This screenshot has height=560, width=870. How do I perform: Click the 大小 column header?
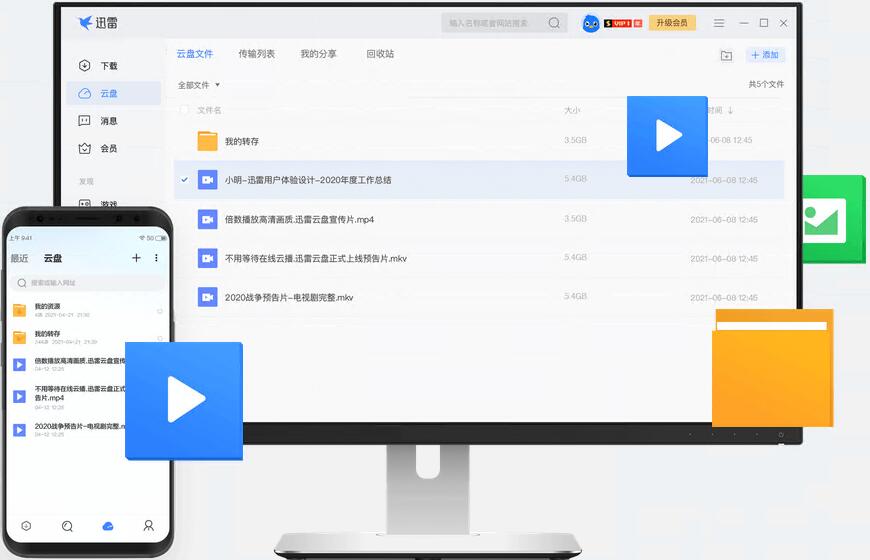[x=572, y=110]
